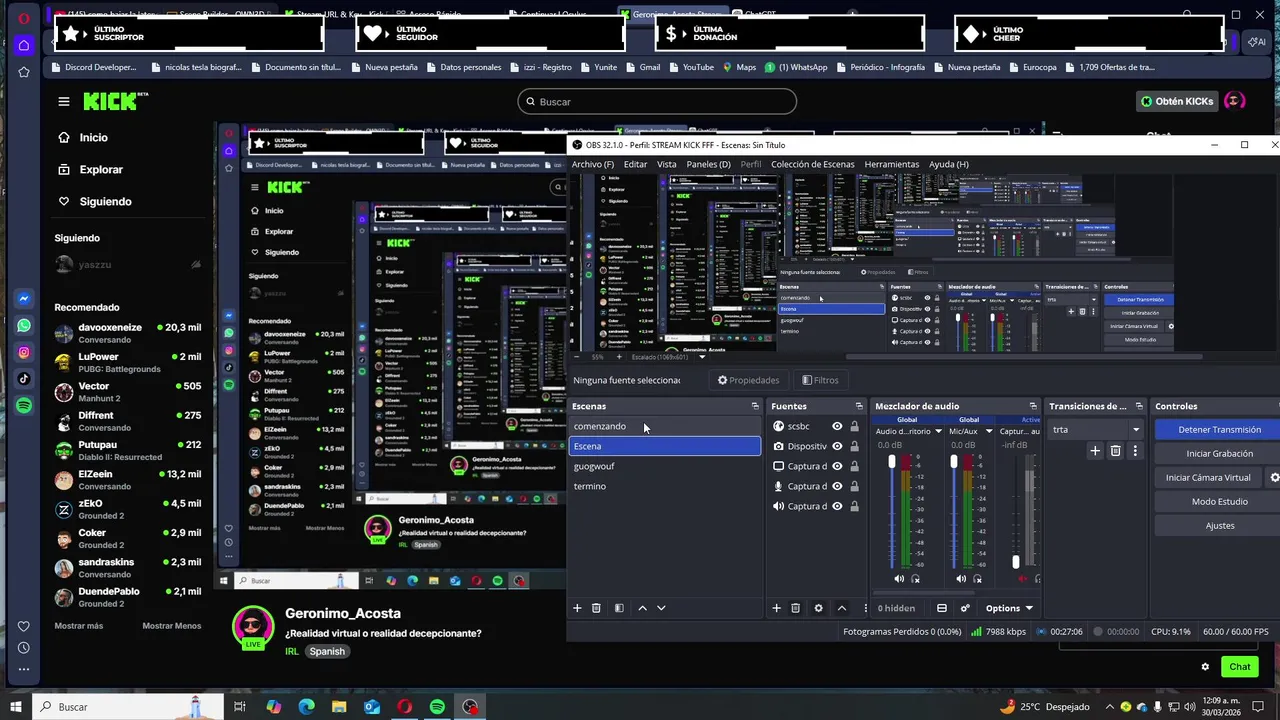Image resolution: width=1280 pixels, height=720 pixels.
Task: Open the Colección de Escenas menu
Action: click(812, 164)
